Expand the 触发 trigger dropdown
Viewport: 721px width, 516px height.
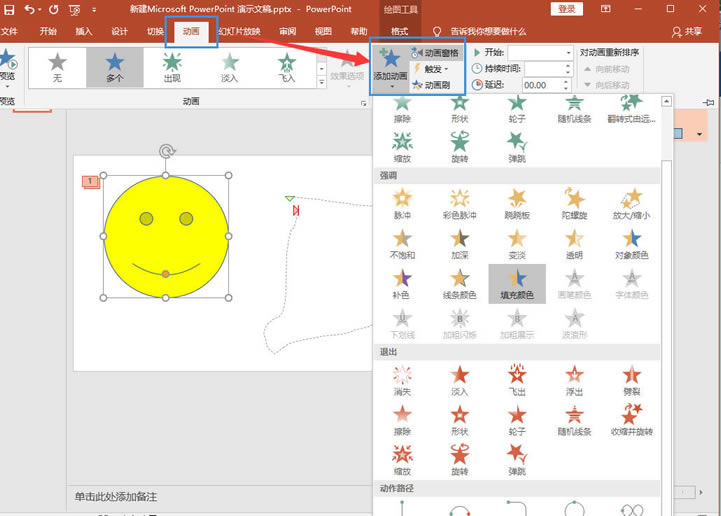click(437, 69)
